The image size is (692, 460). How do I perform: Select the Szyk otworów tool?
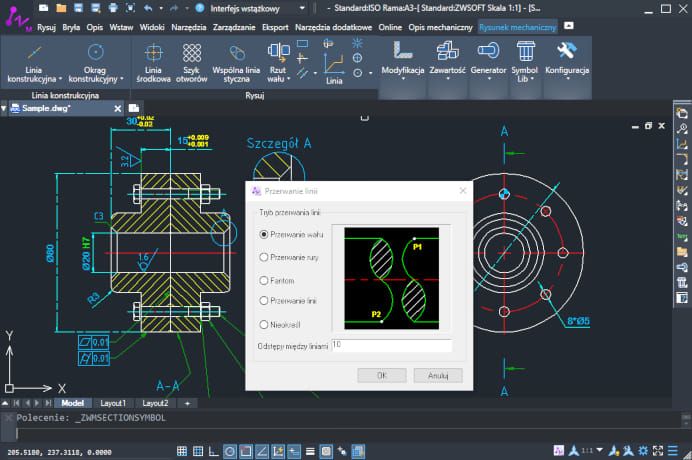(x=192, y=53)
